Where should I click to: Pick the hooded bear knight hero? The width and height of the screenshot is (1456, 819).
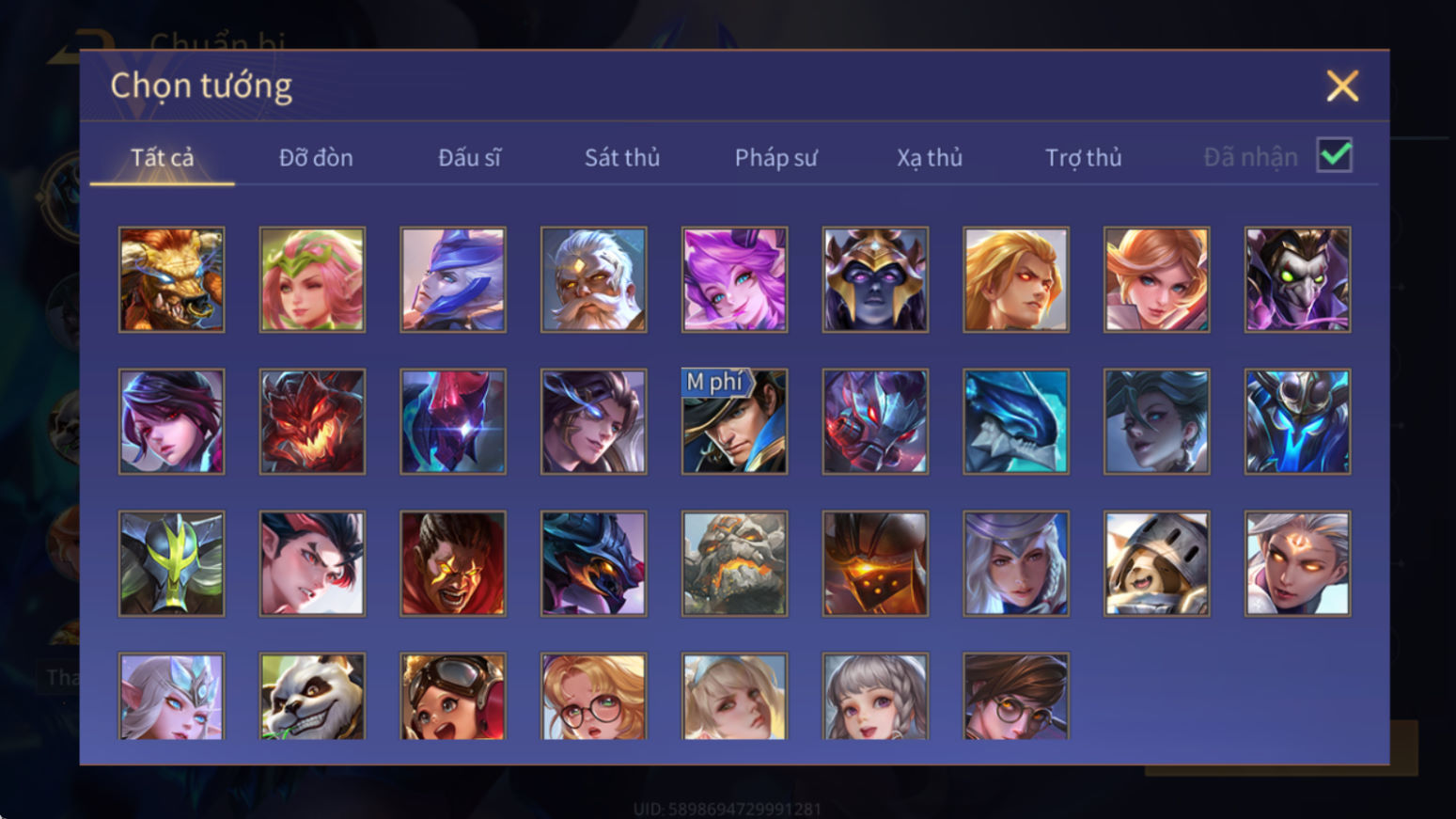point(1156,563)
